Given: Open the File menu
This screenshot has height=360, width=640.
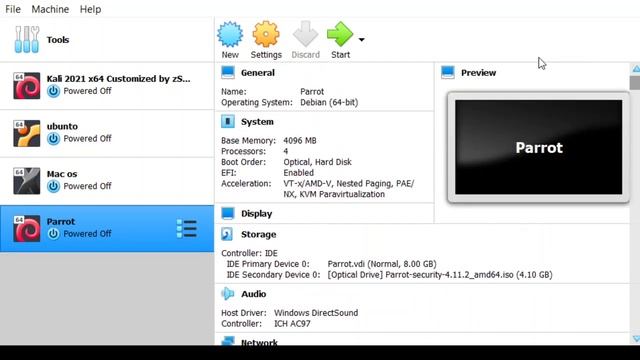Looking at the screenshot, I should pyautogui.click(x=13, y=9).
